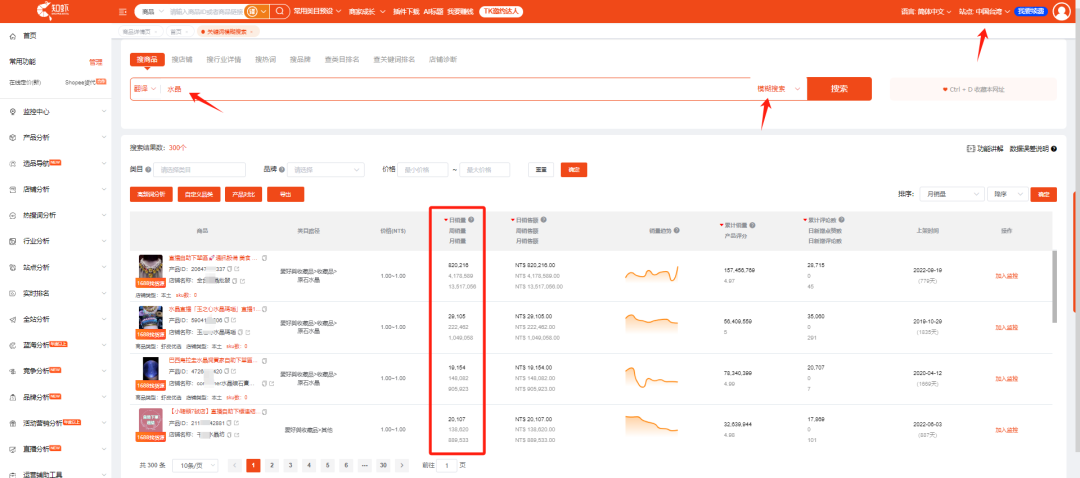The image size is (1080, 478).
Task: Click the help icon next to 日销量 header
Action: point(471,220)
